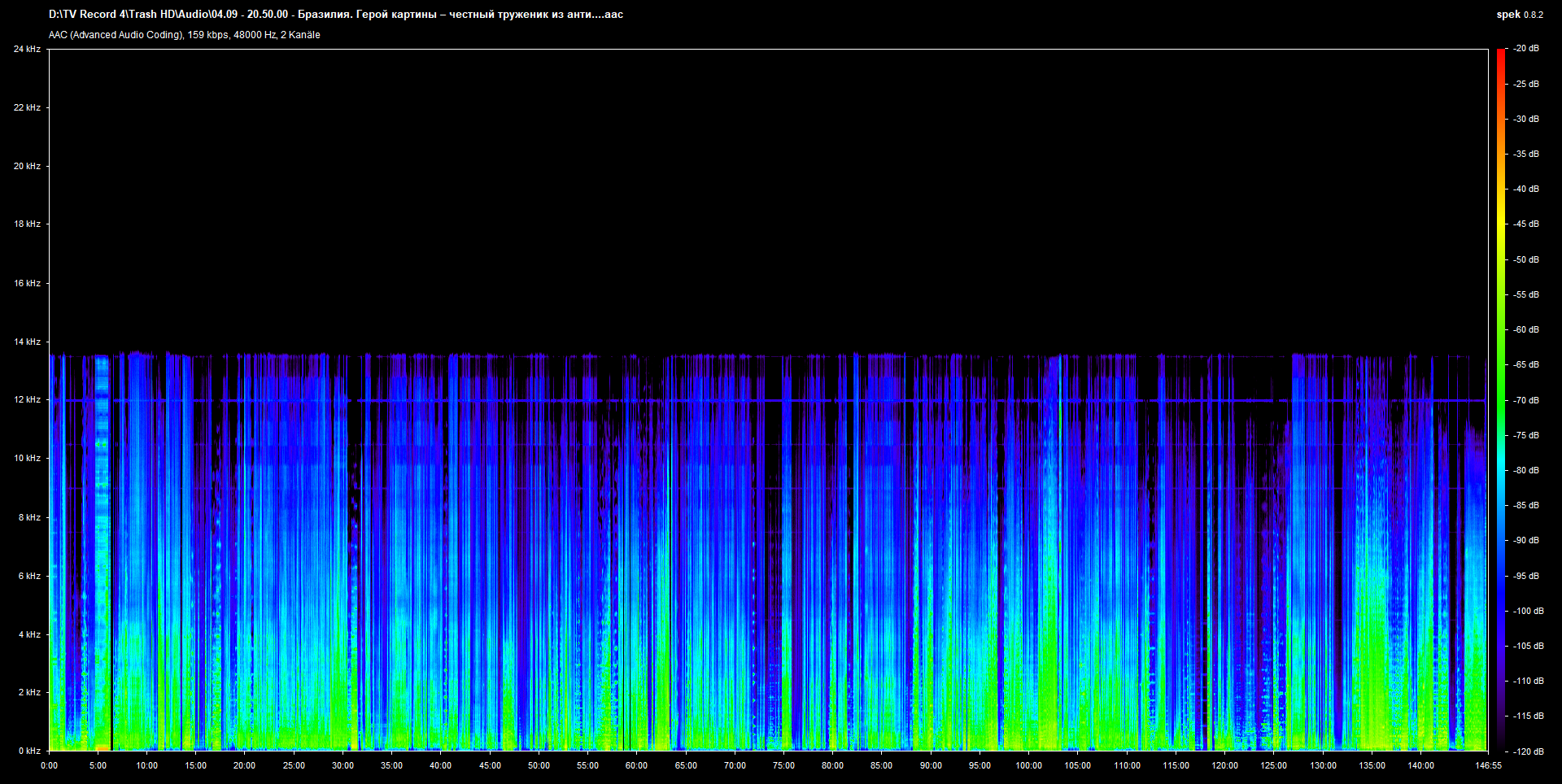Click the spek 0.8.2 version label
The height and width of the screenshot is (784, 1562).
(1520, 15)
